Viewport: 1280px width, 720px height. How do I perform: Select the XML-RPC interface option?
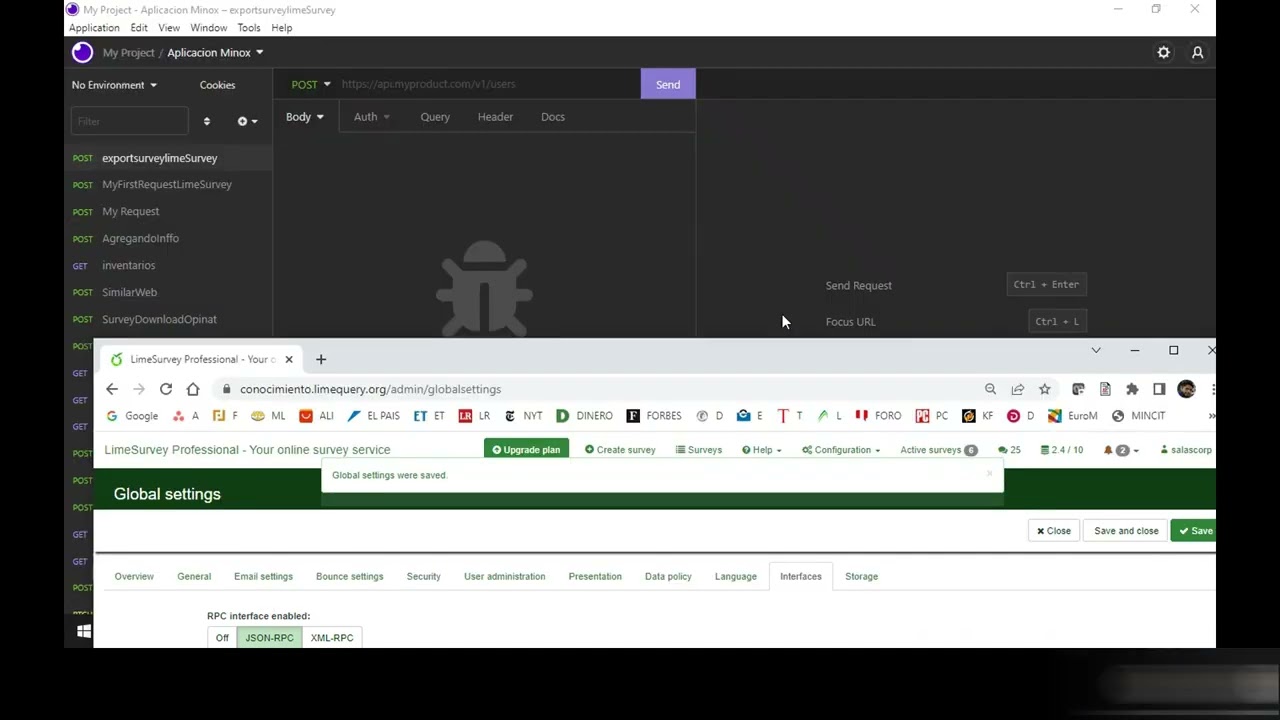[332, 638]
